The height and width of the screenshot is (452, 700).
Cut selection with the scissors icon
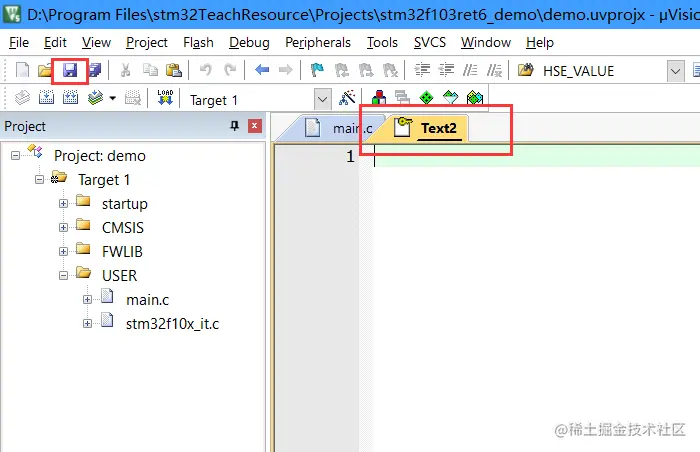tap(125, 70)
